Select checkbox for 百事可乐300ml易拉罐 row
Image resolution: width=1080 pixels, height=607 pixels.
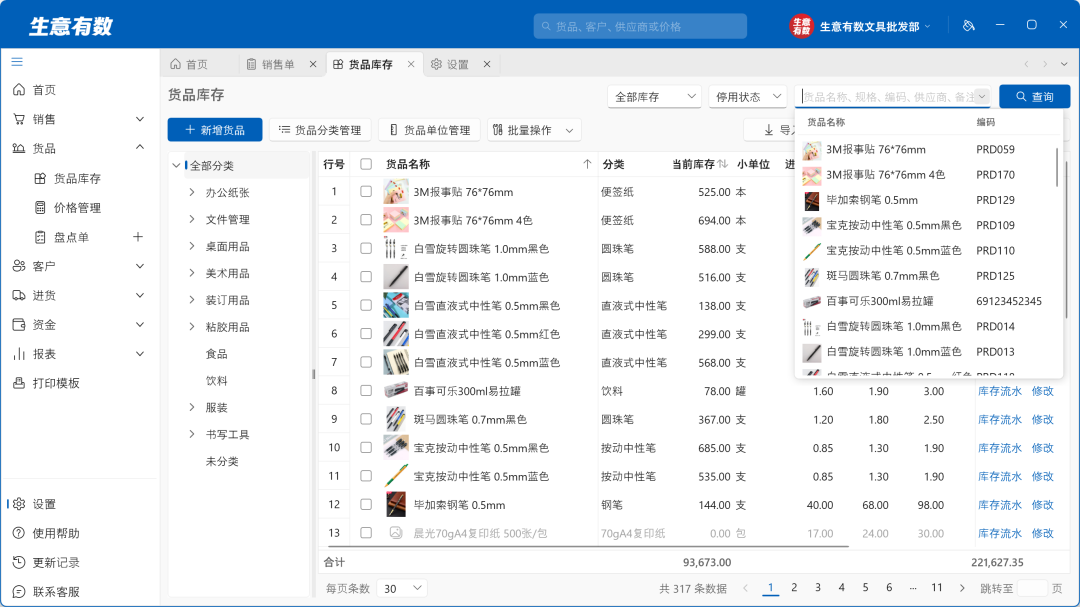(366, 391)
